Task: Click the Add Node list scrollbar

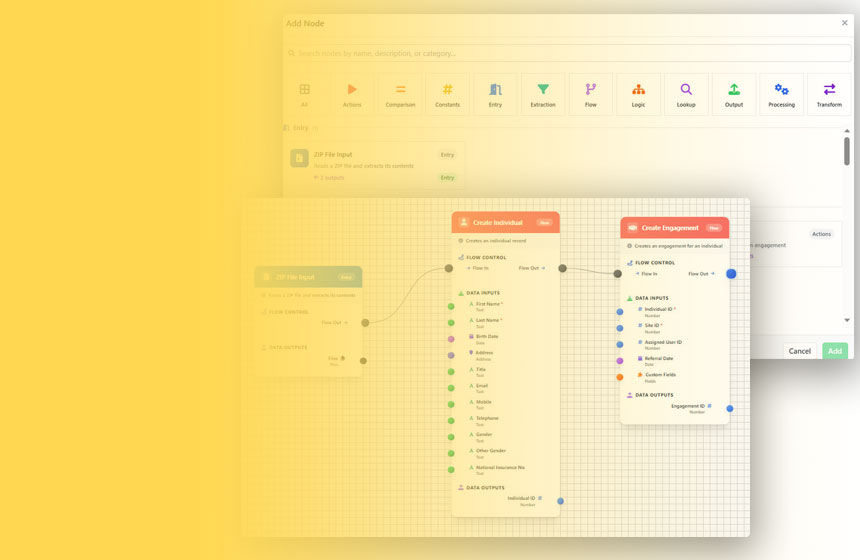Action: [x=847, y=152]
